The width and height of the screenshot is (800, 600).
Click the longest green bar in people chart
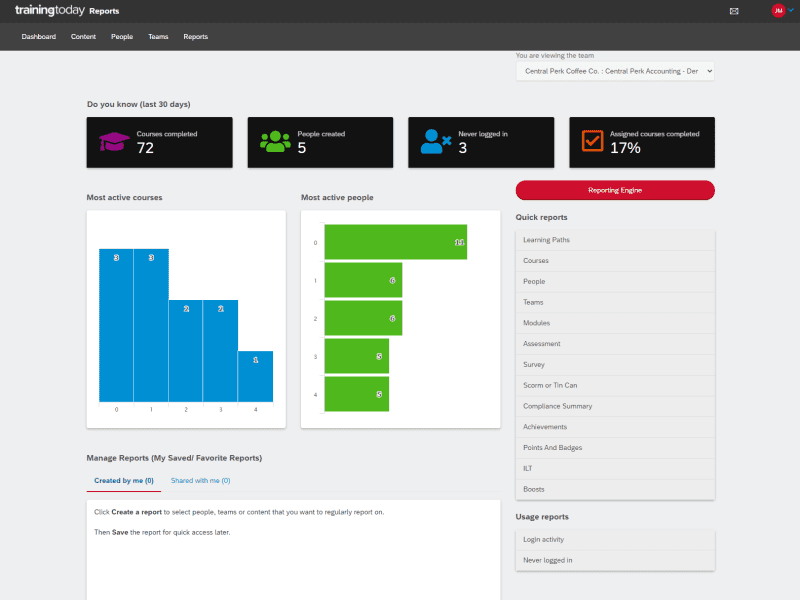tap(395, 242)
